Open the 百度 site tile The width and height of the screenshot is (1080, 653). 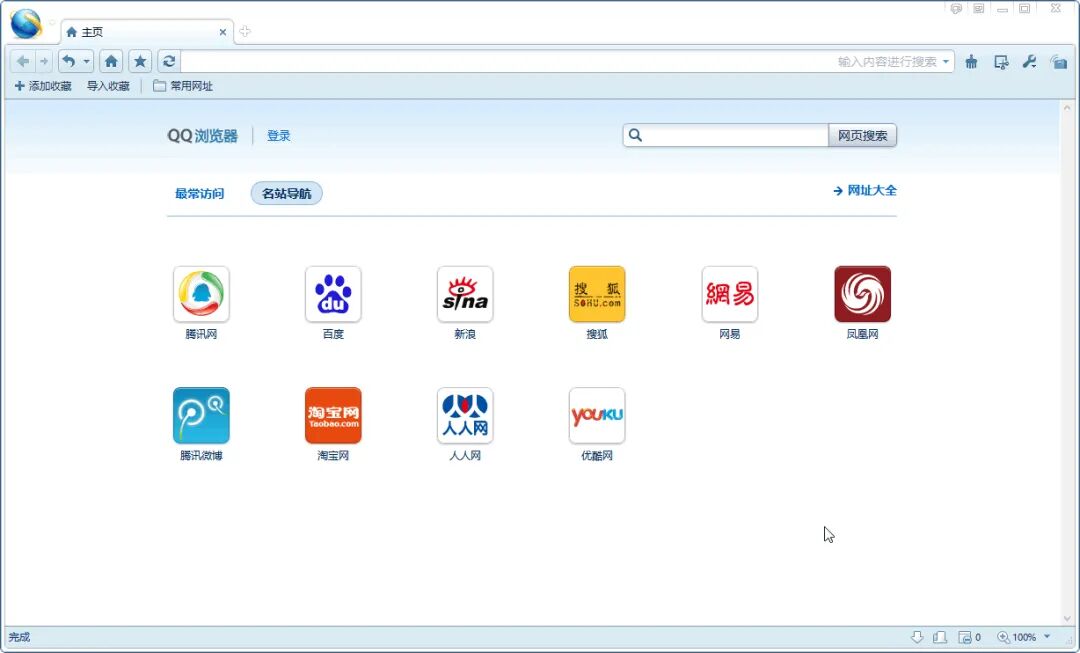tap(333, 294)
